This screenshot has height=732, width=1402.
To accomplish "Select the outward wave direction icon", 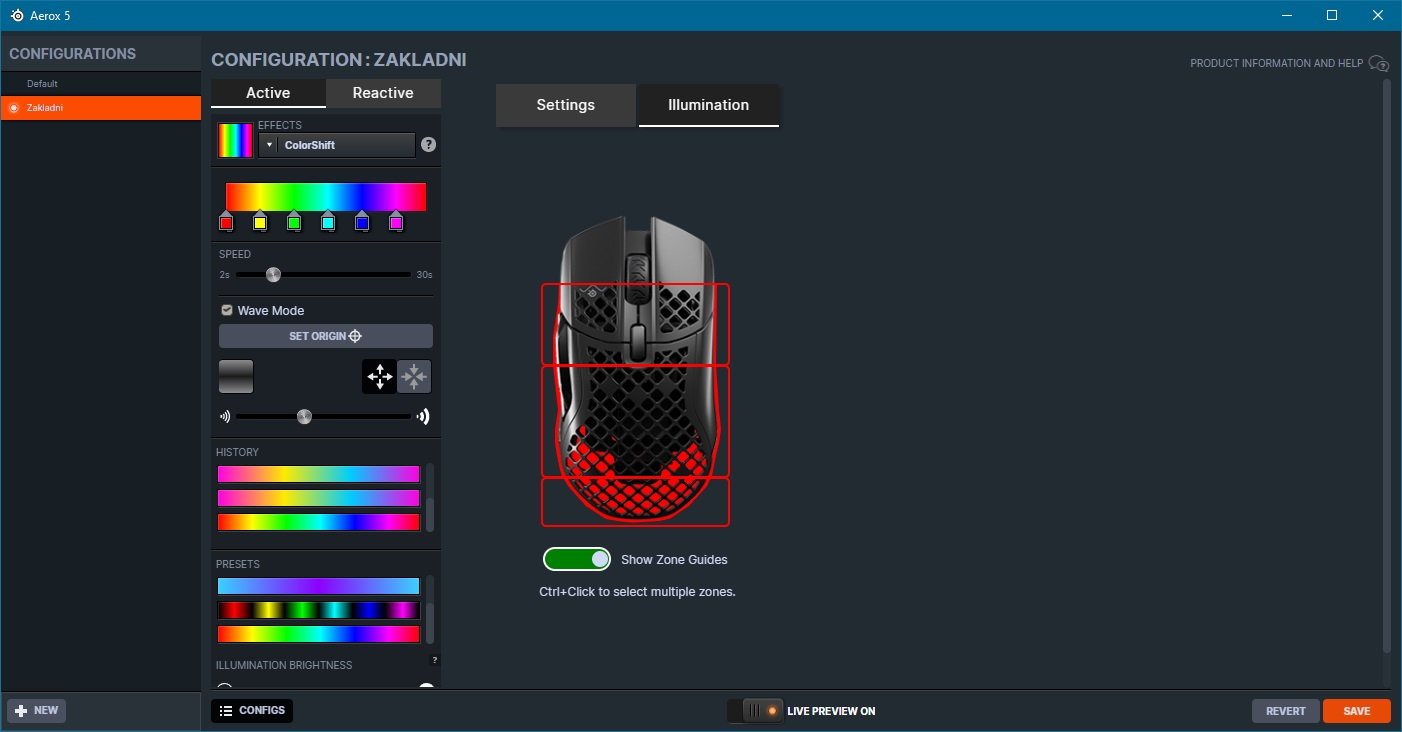I will pyautogui.click(x=379, y=377).
